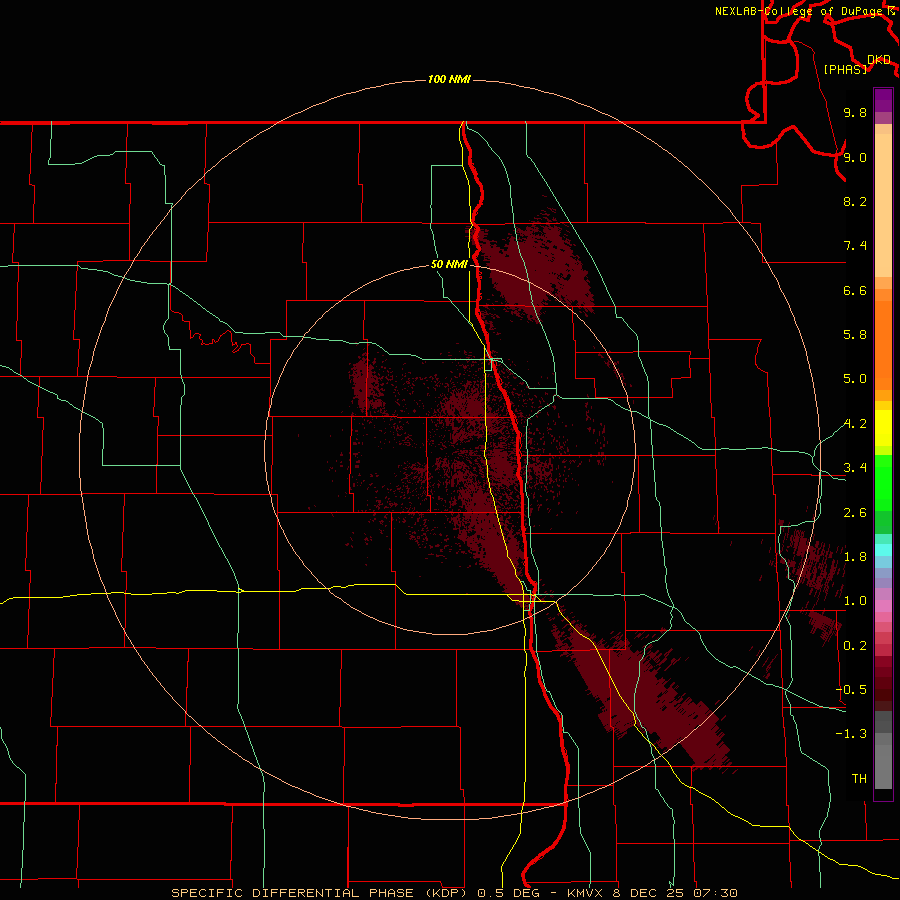
Task: Click the 2.6 value on color scale
Action: (855, 513)
